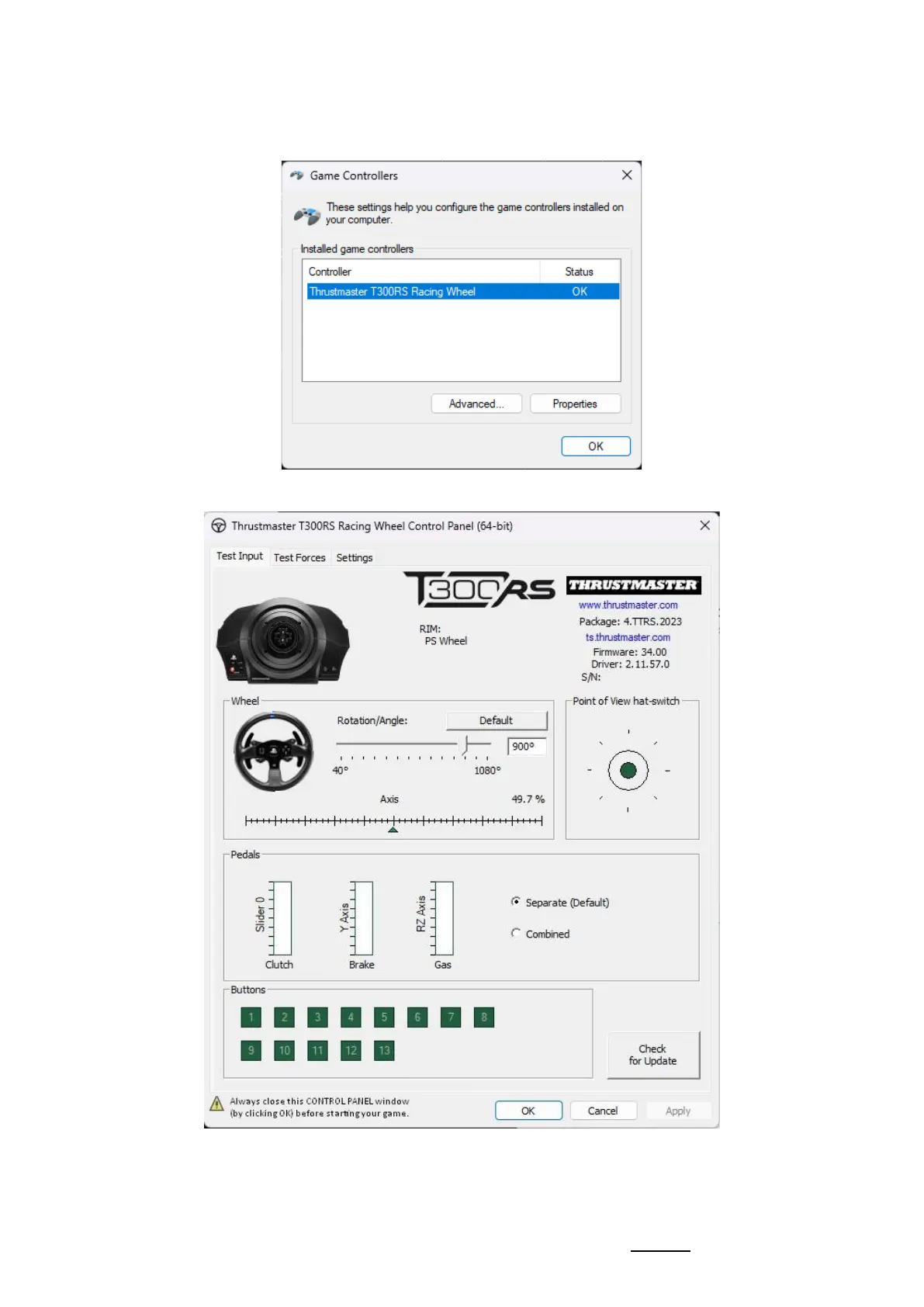The image size is (924, 1307).
Task: Click the steering wheel icon in Control Panel title
Action: pos(219,525)
